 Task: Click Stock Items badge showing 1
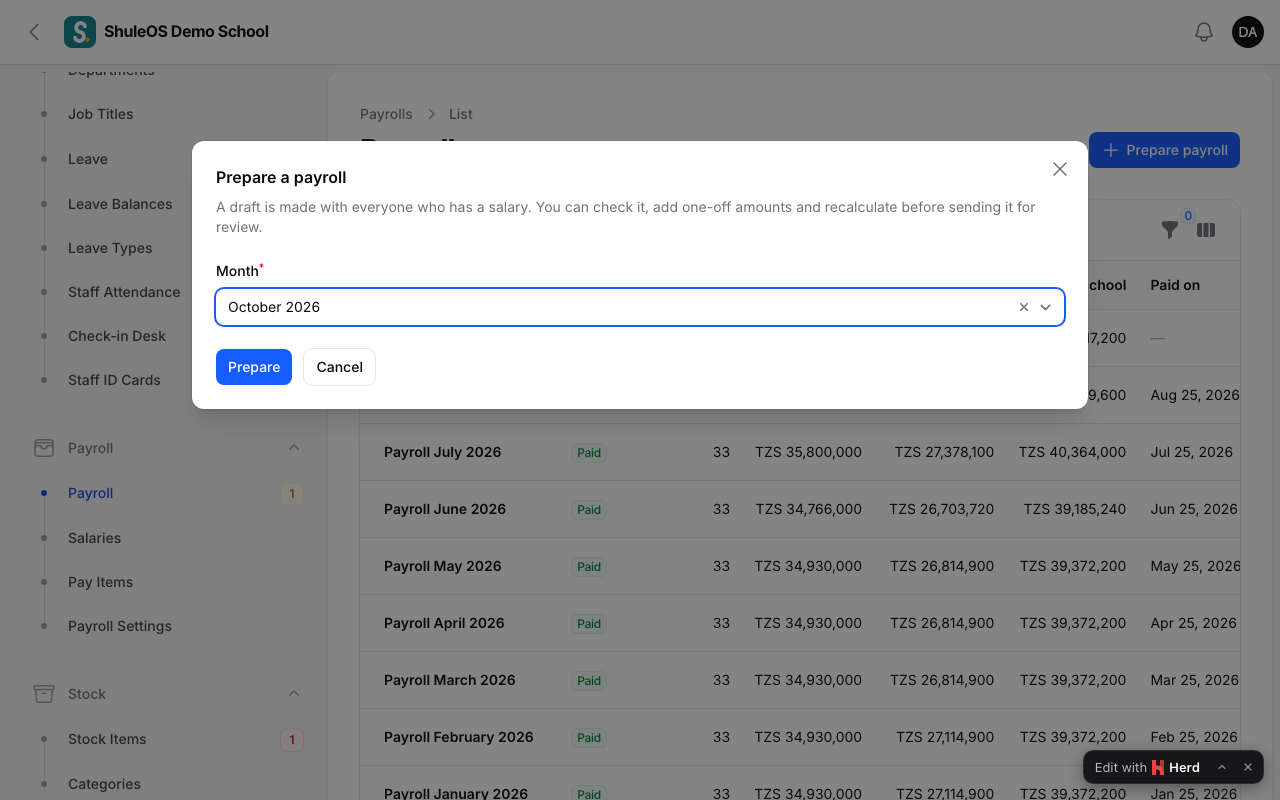pos(292,740)
